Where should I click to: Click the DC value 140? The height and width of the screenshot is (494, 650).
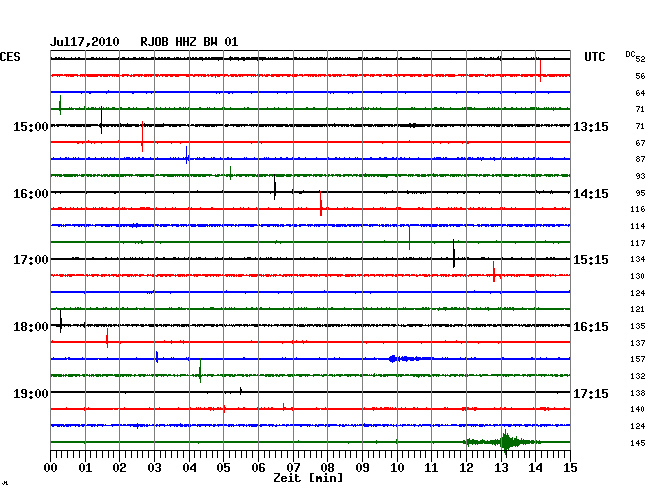coord(638,409)
